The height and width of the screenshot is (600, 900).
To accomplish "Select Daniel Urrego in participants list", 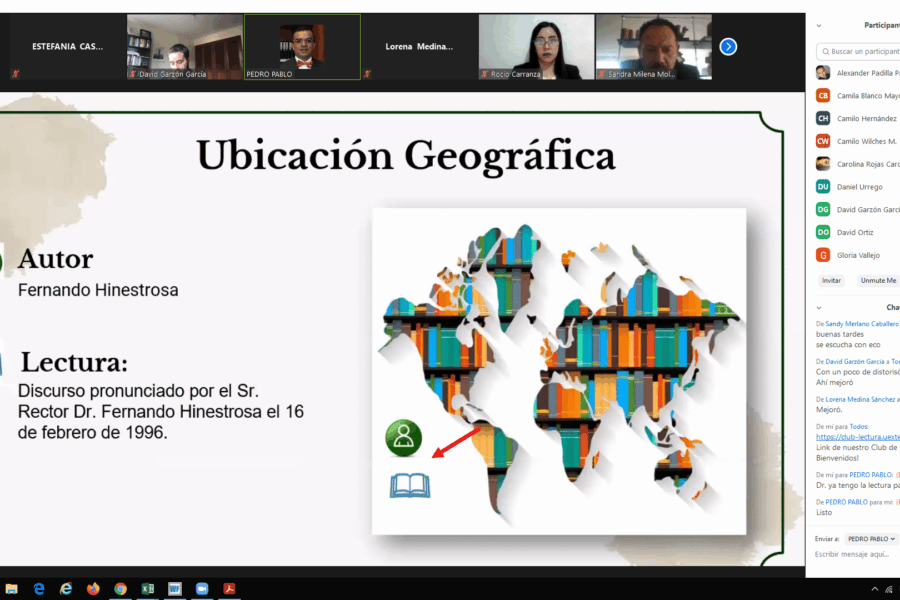I will [859, 187].
